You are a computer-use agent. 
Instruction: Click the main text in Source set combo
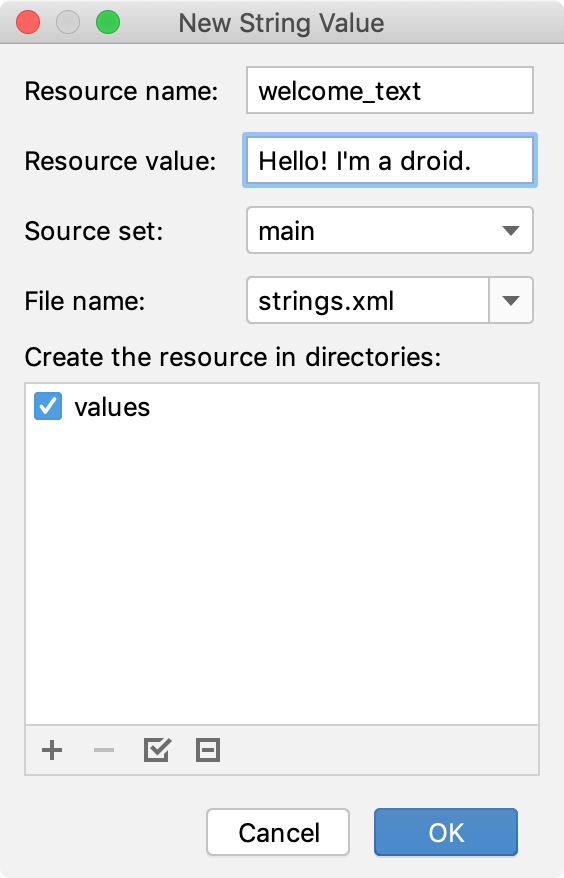click(x=286, y=231)
